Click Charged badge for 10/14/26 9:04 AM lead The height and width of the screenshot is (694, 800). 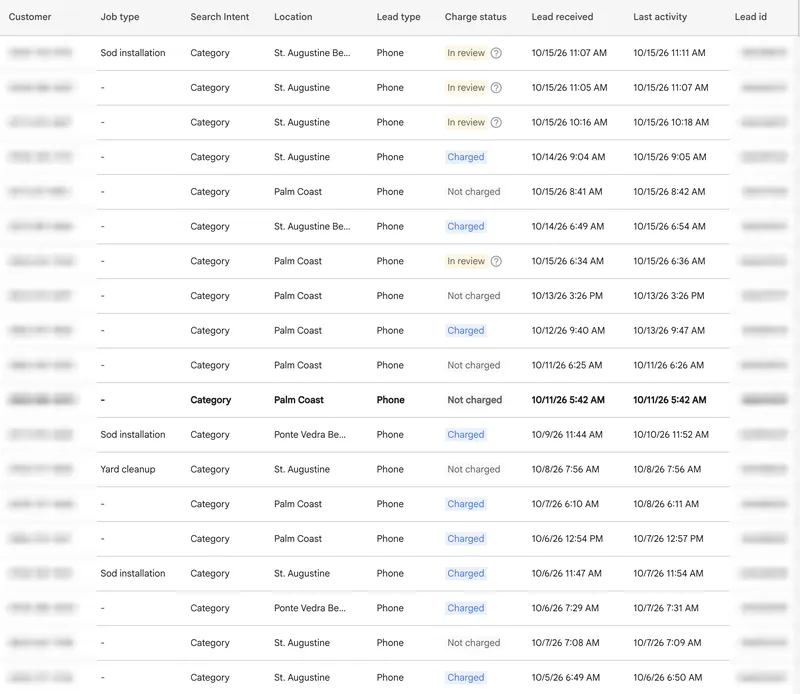[x=465, y=157]
